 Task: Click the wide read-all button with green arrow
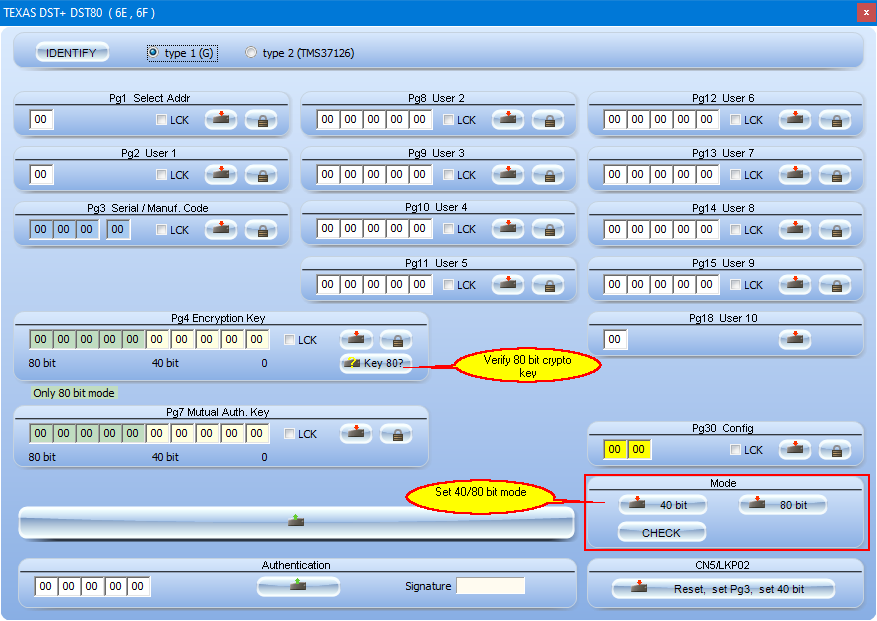(296, 523)
